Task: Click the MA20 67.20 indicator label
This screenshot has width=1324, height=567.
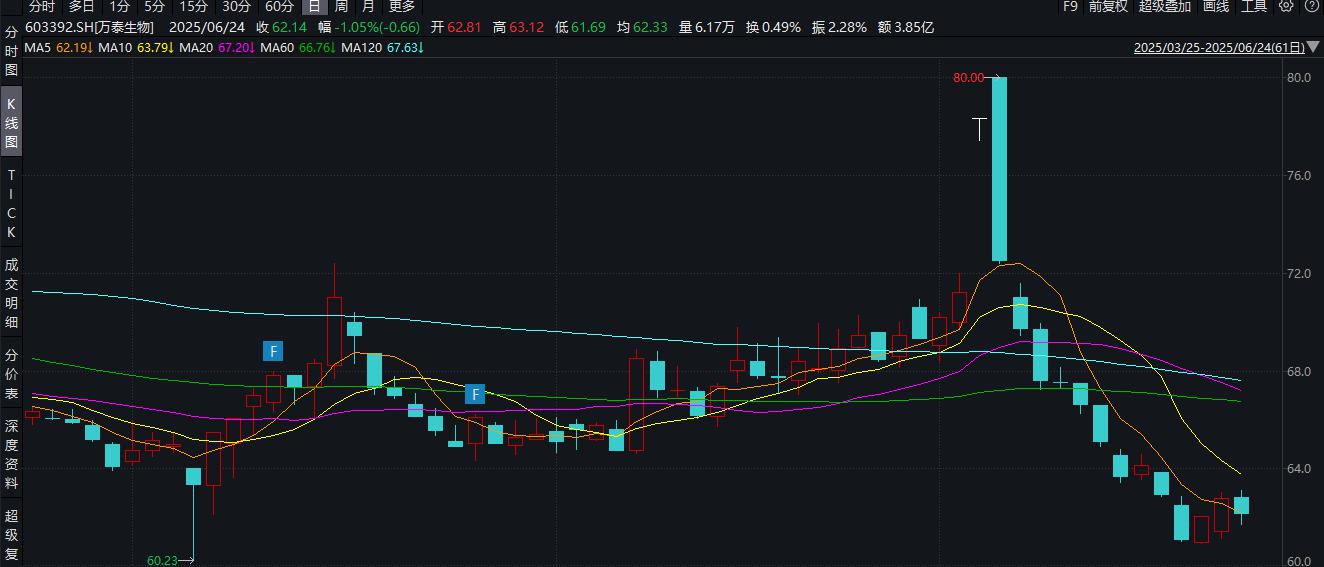Action: coord(217,48)
